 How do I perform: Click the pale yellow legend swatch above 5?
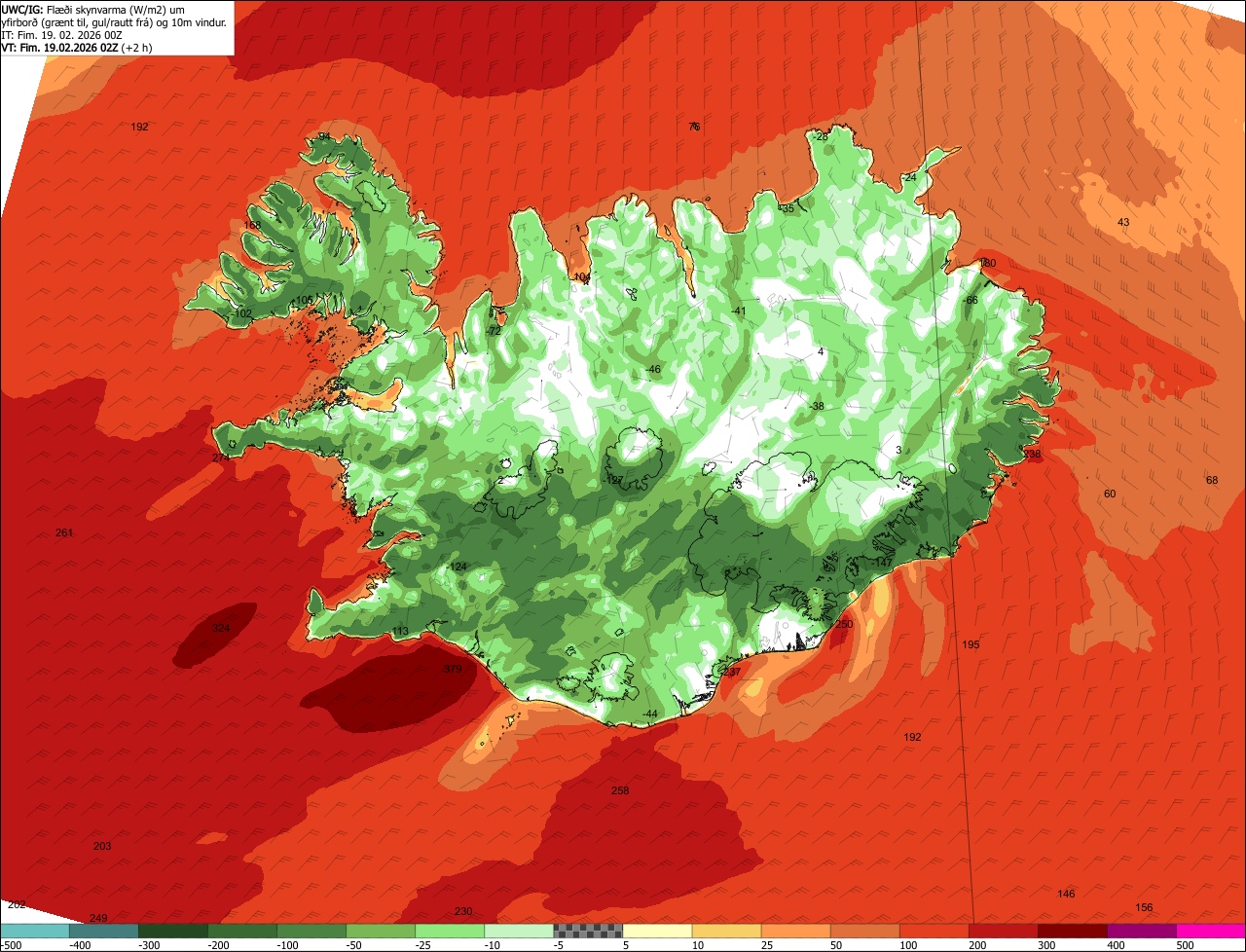point(657,931)
